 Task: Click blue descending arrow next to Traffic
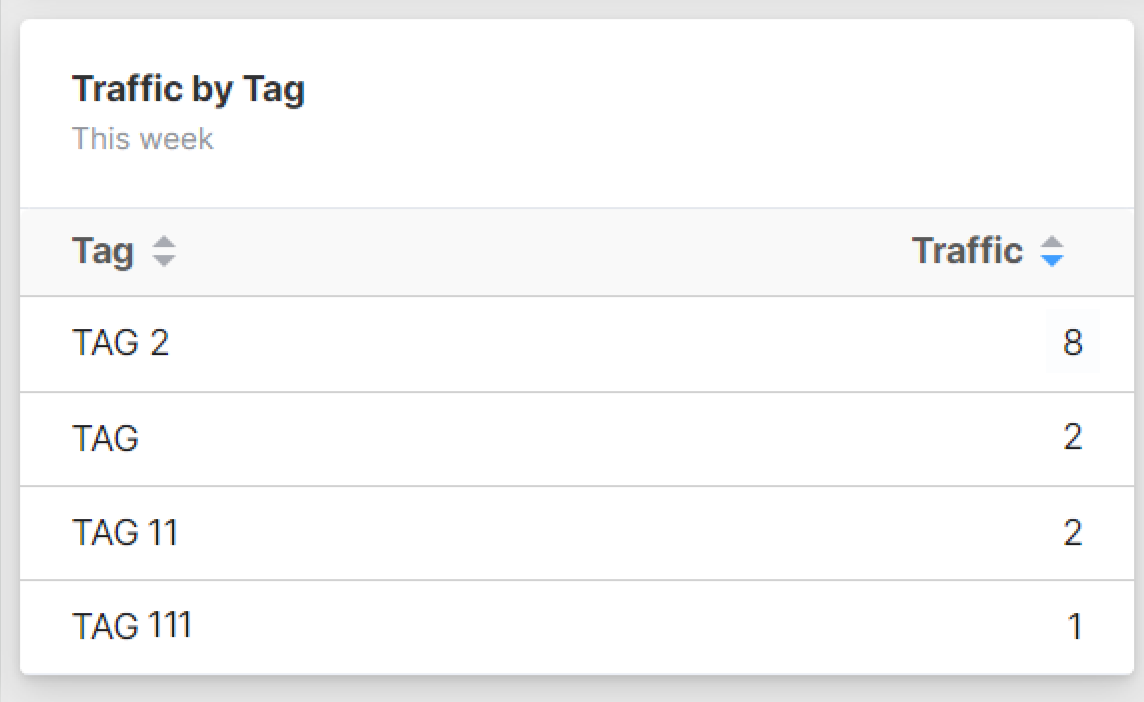pyautogui.click(x=1051, y=260)
